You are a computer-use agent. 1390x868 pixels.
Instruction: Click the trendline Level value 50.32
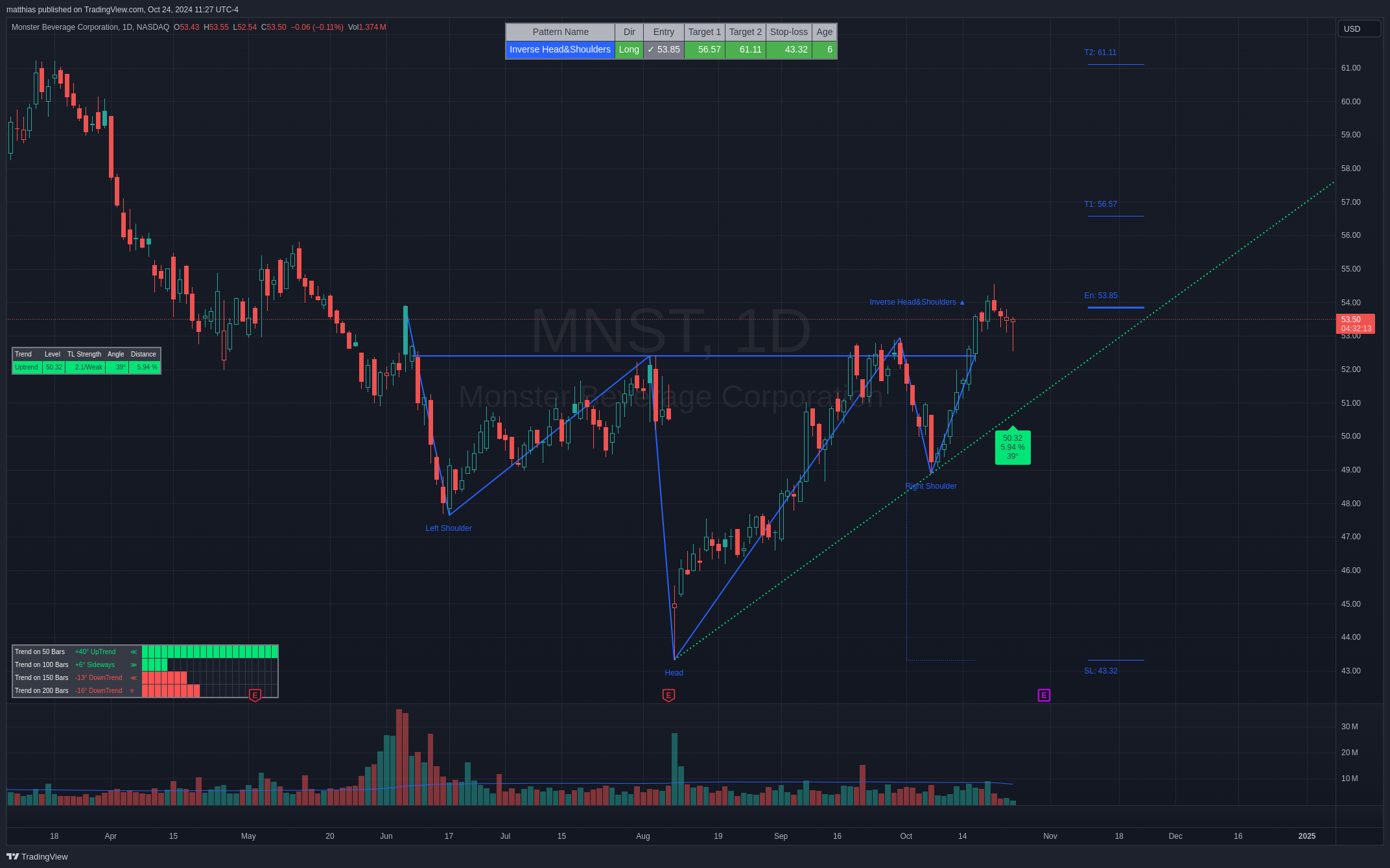click(x=54, y=367)
